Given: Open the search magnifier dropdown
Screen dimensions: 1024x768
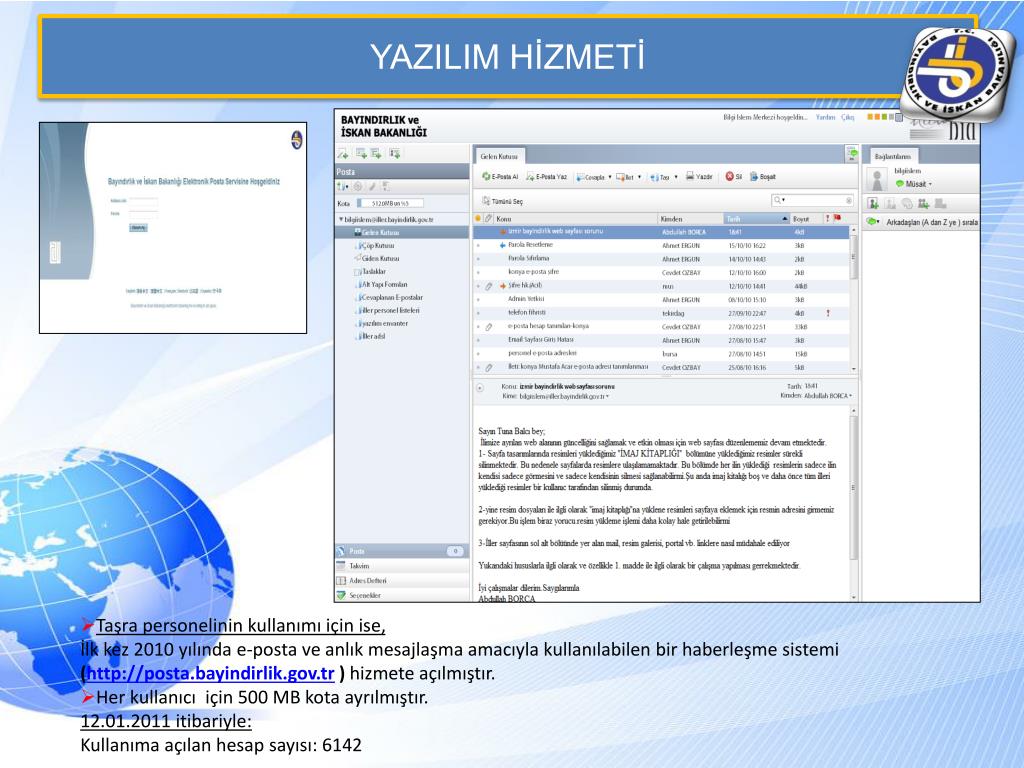Looking at the screenshot, I should [779, 200].
